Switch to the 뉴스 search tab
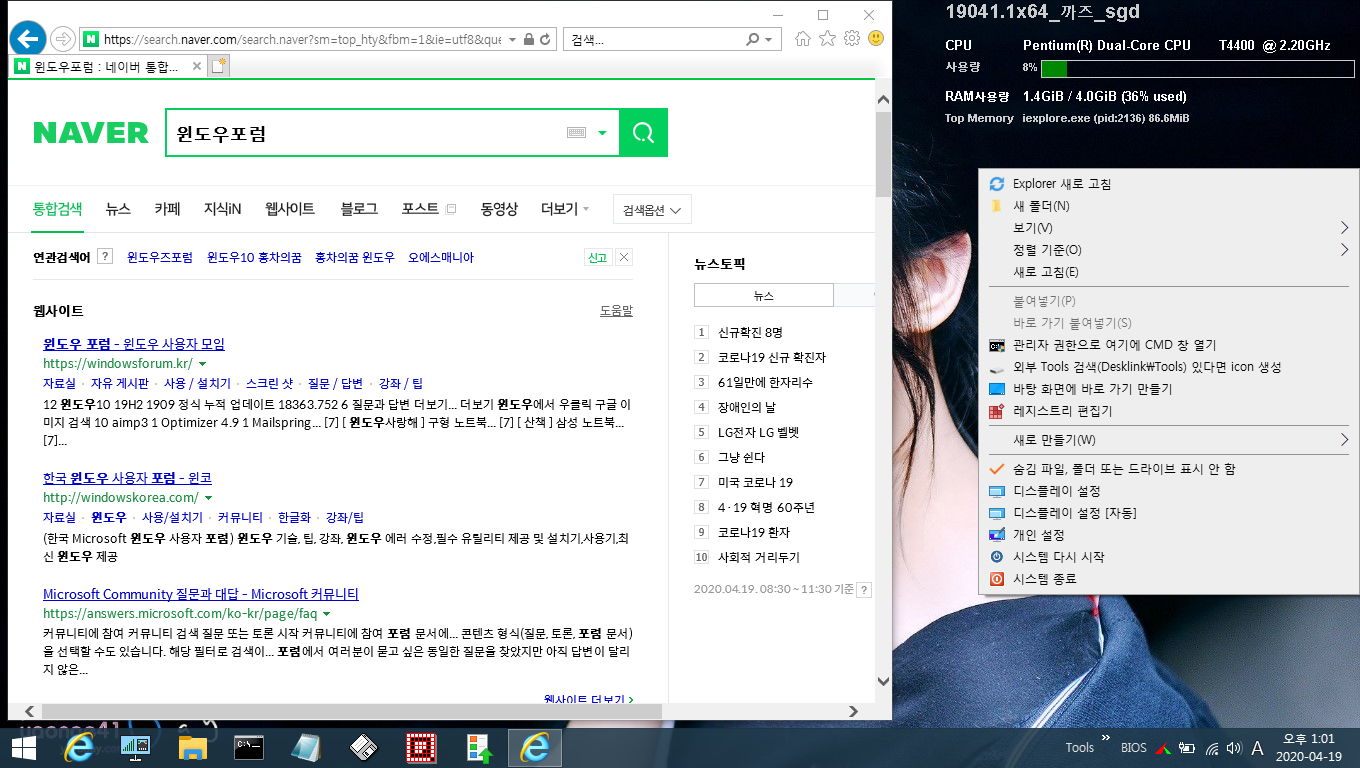 click(x=118, y=209)
